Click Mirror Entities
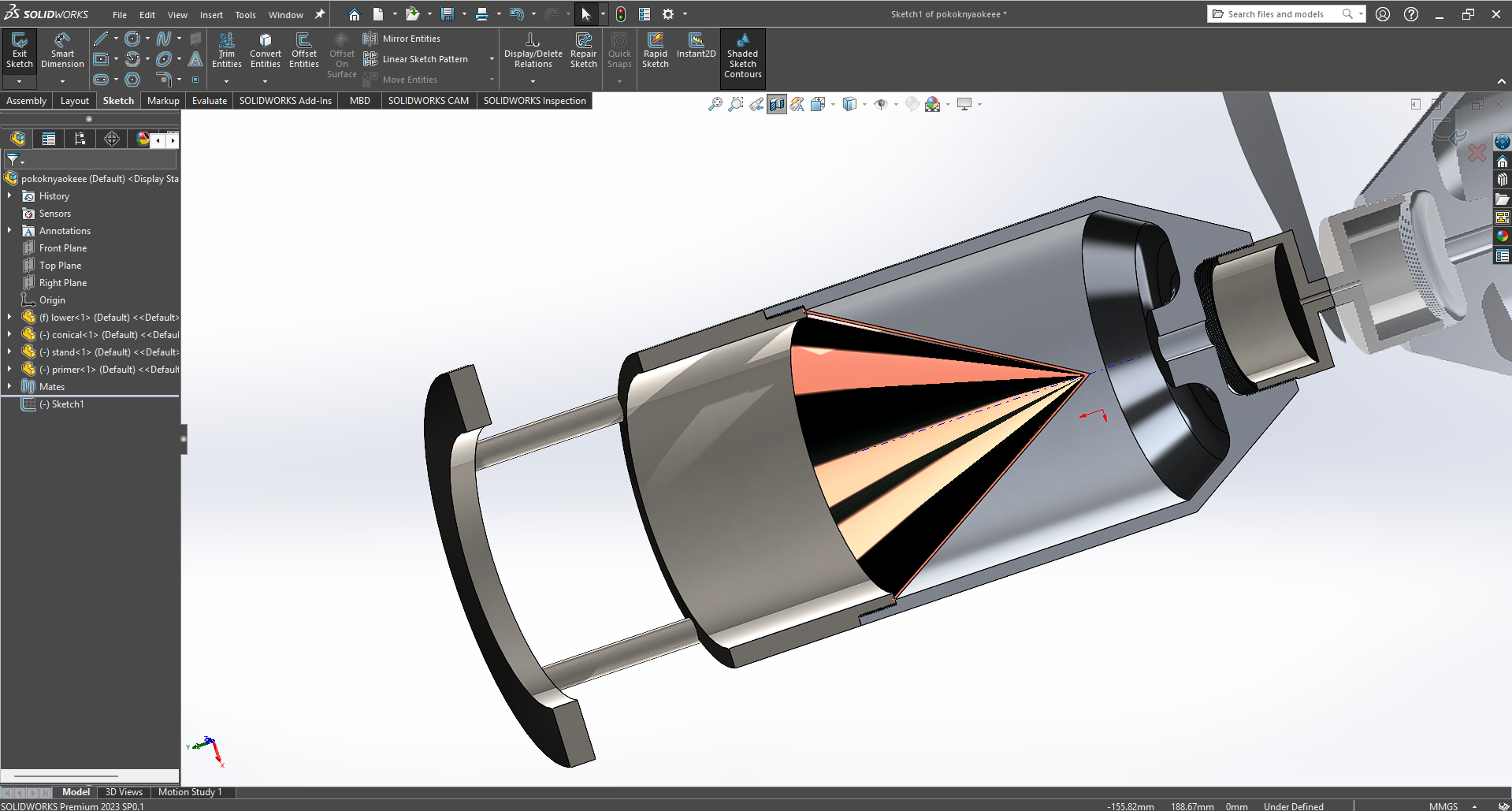Viewport: 1512px width, 811px height. coord(402,39)
